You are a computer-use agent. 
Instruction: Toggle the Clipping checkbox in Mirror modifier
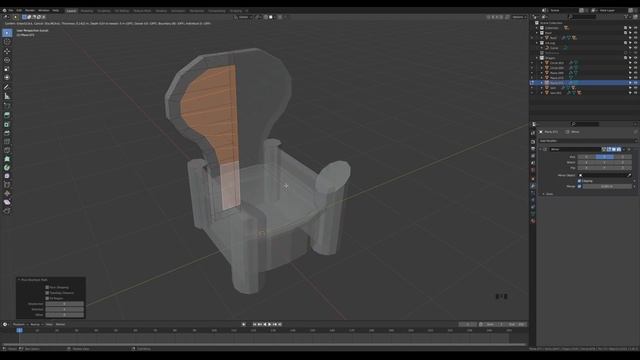580,181
